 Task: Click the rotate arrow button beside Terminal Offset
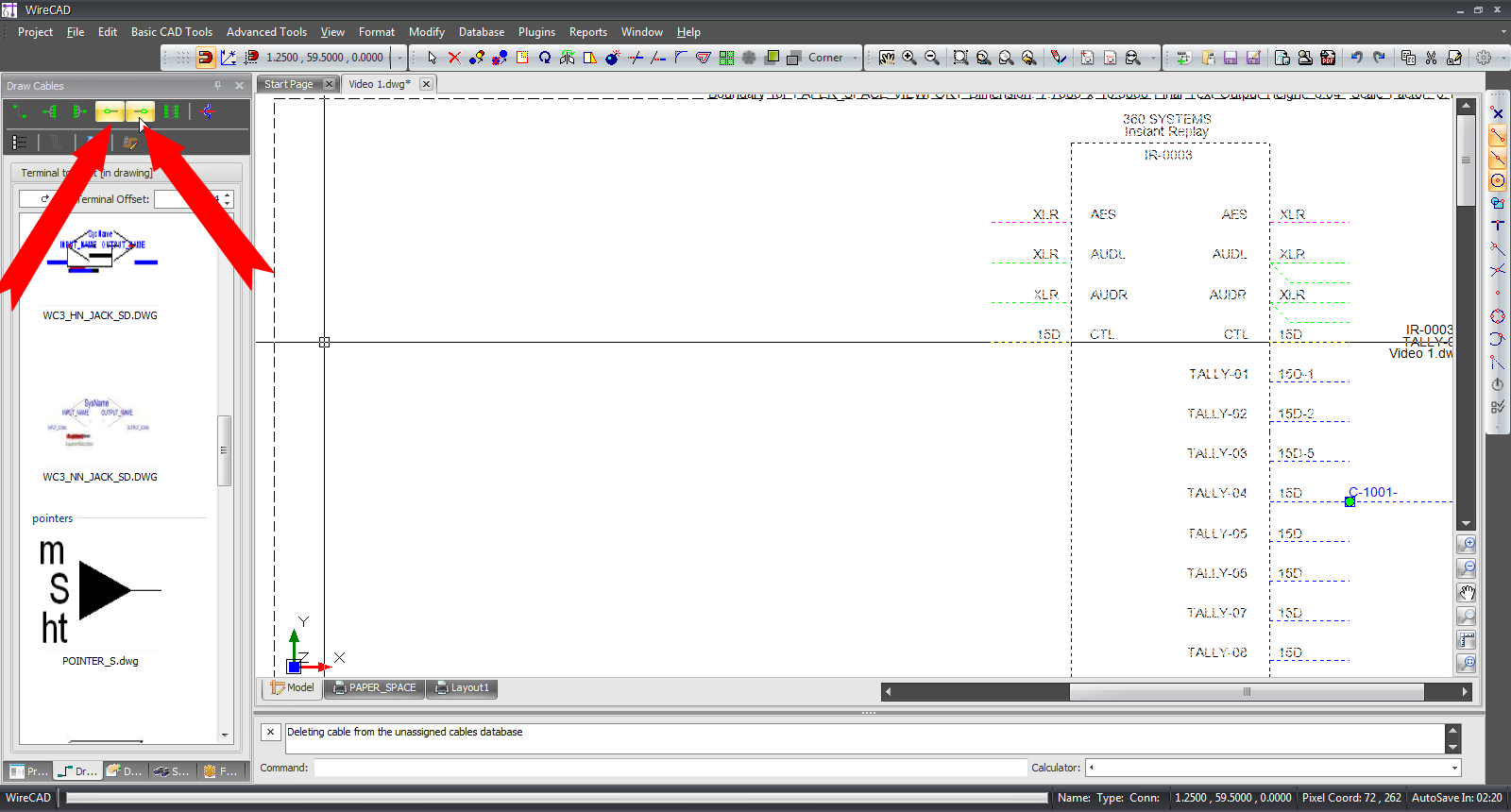point(44,199)
